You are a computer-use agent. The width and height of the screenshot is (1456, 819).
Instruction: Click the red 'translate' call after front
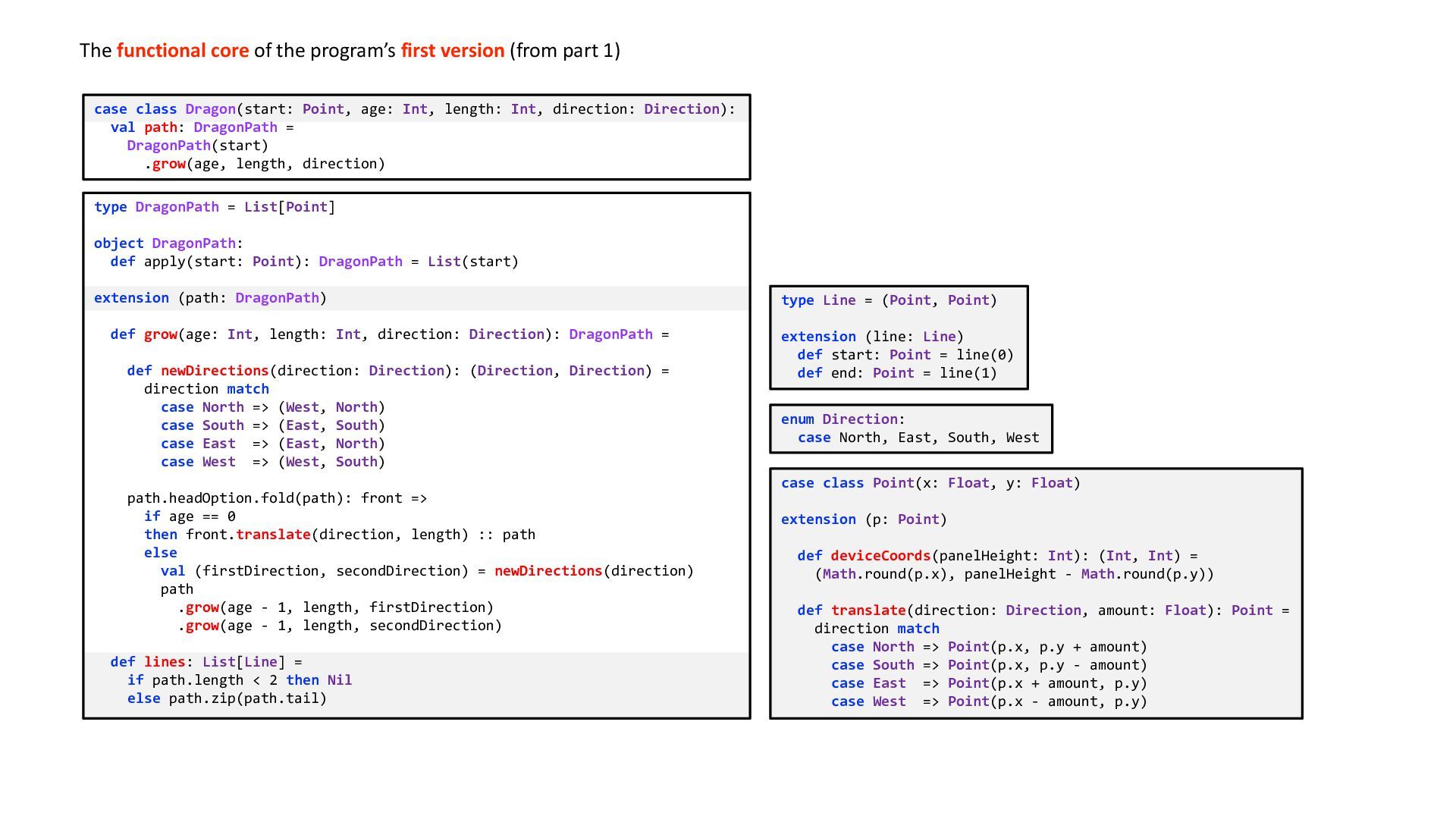pos(272,535)
